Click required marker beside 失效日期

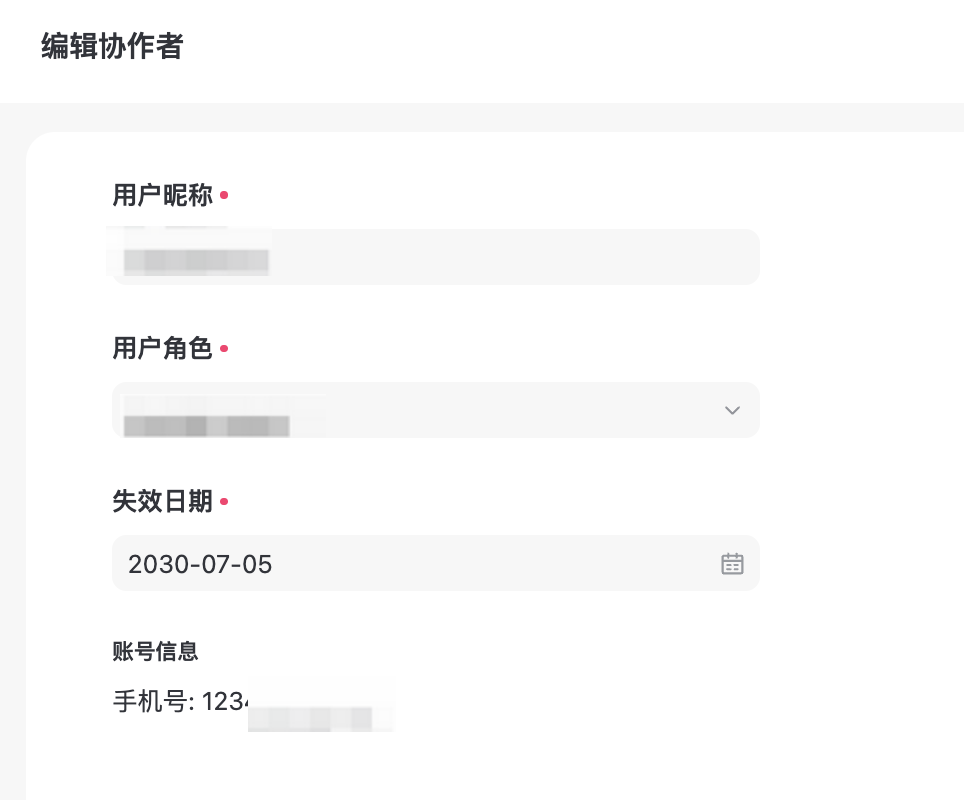coord(224,501)
